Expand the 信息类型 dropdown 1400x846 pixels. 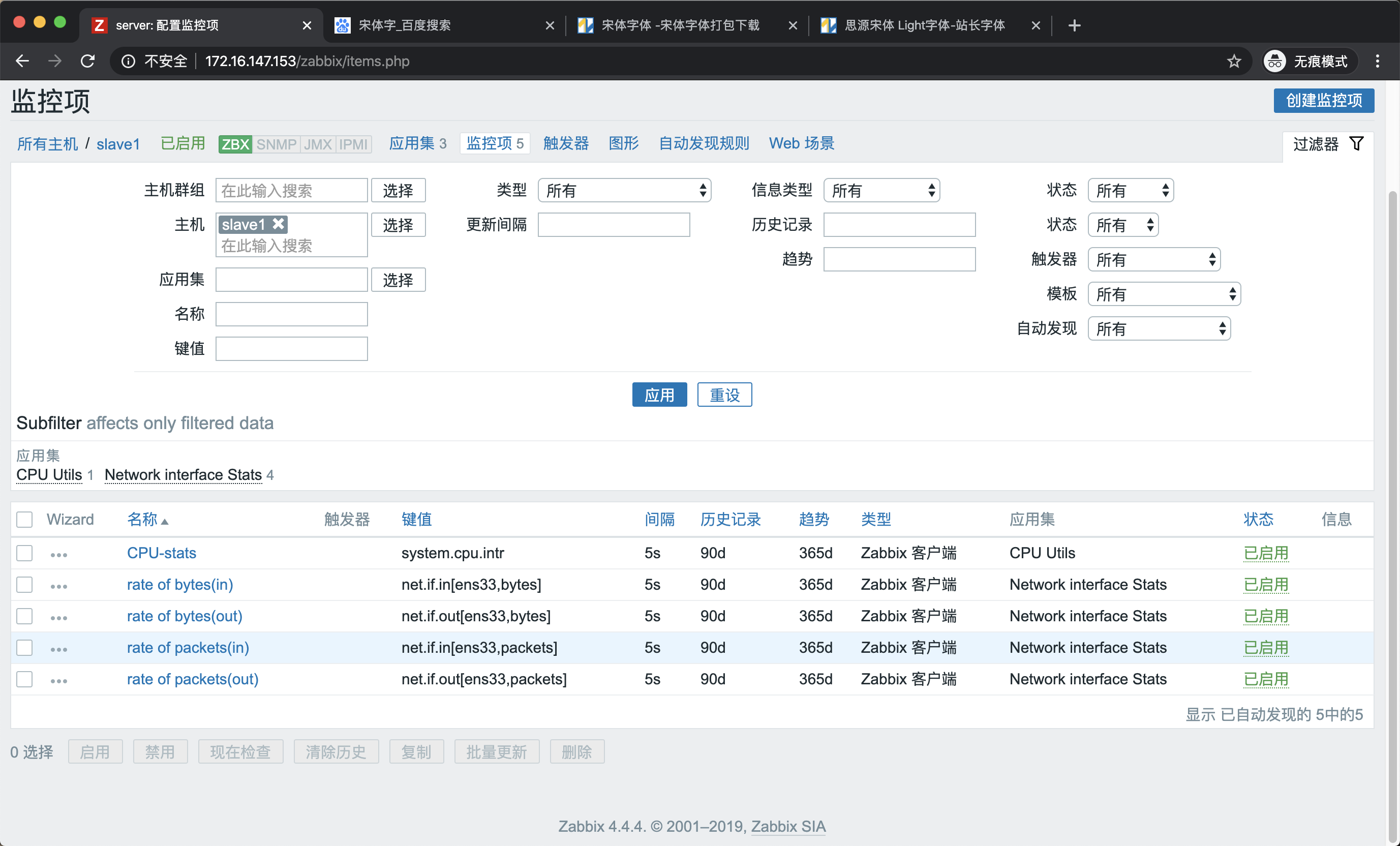pos(881,190)
